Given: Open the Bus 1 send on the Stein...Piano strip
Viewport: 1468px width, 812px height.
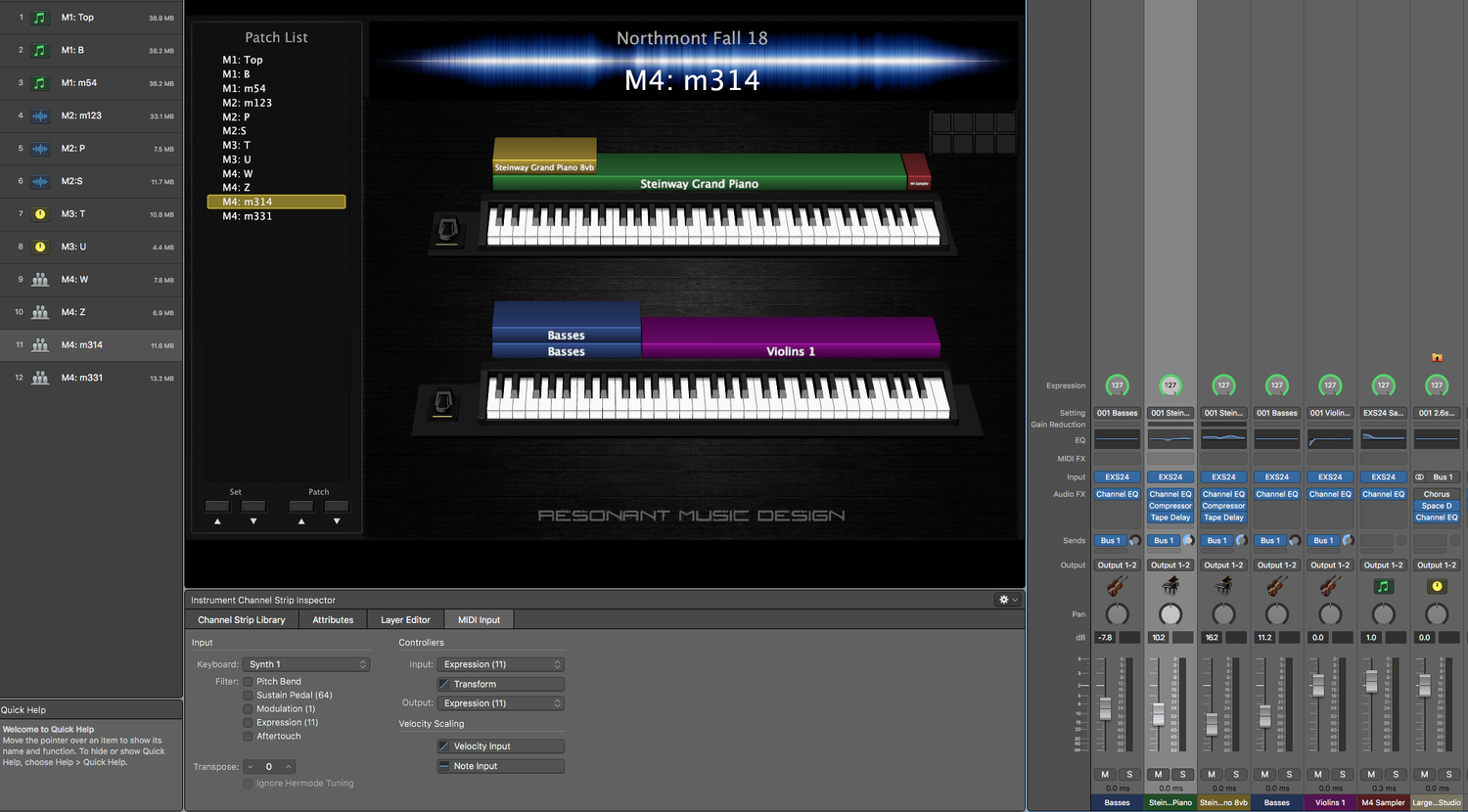Looking at the screenshot, I should point(1163,541).
